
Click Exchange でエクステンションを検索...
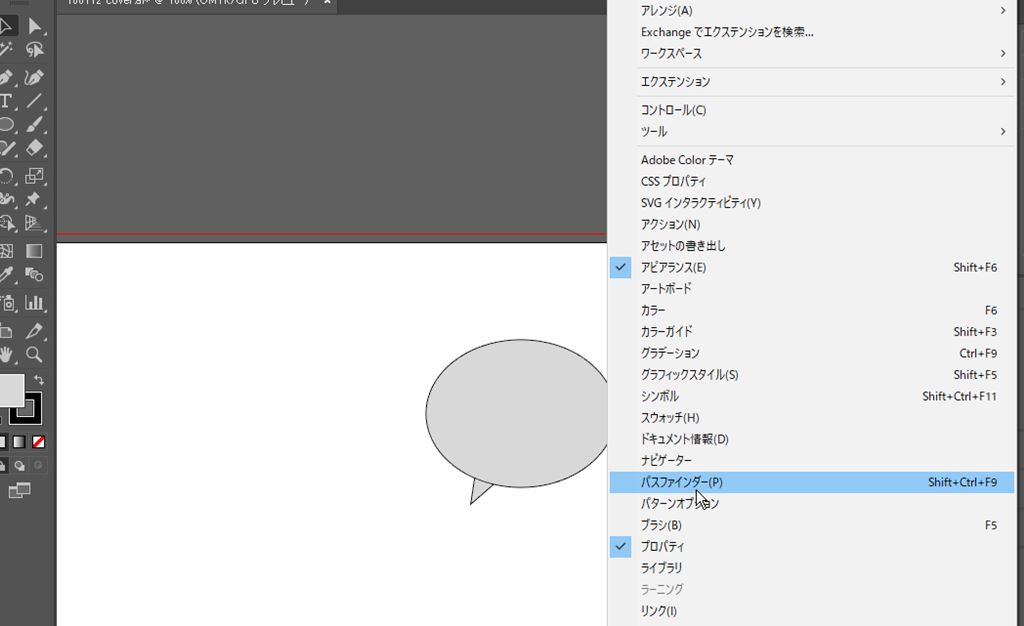tap(727, 32)
